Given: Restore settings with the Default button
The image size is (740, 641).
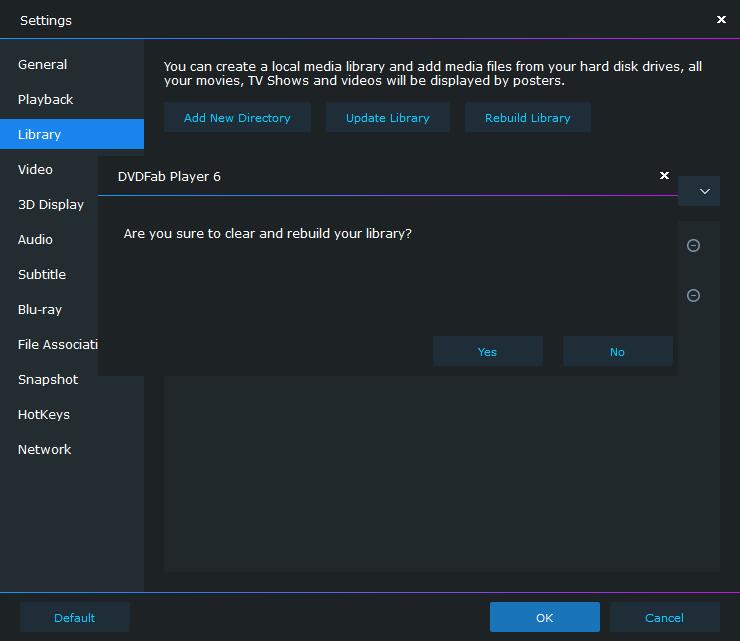Looking at the screenshot, I should click(75, 617).
